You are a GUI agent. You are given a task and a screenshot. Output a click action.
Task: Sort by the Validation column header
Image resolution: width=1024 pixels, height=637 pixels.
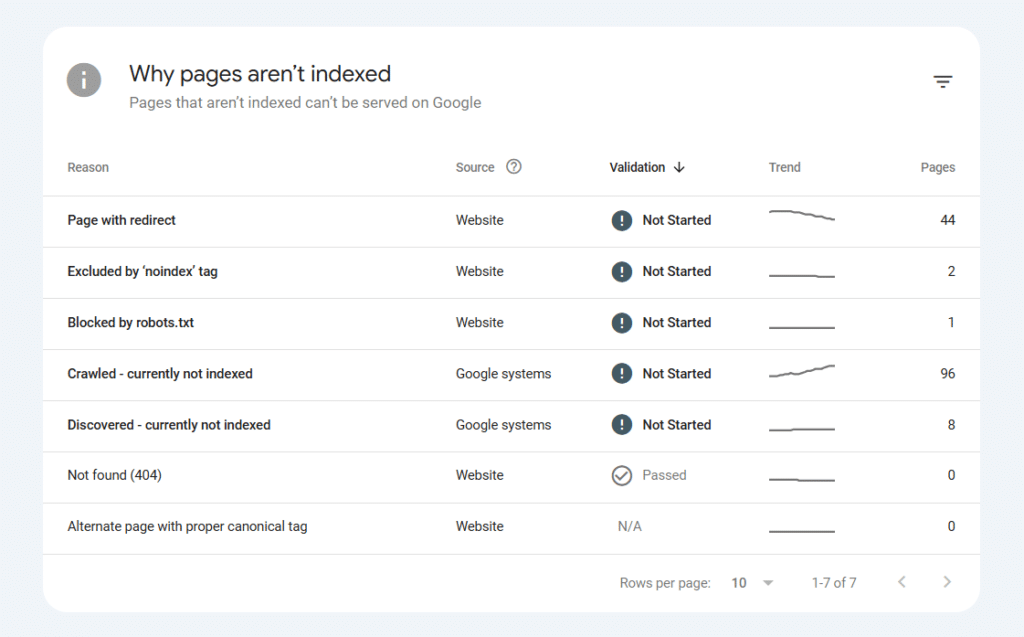pos(637,167)
